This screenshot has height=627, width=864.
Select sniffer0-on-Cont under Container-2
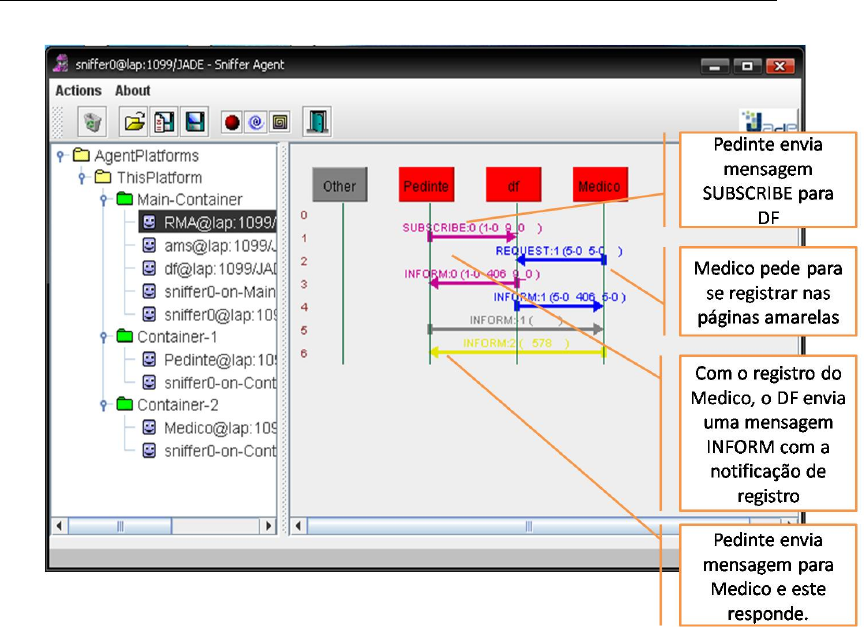209,451
